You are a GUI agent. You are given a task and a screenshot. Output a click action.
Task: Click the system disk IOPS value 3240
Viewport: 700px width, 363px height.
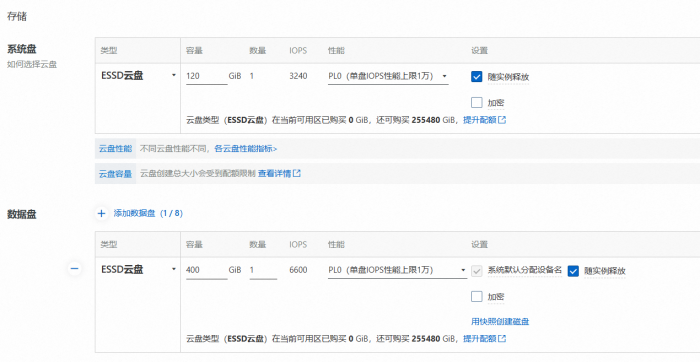(298, 76)
